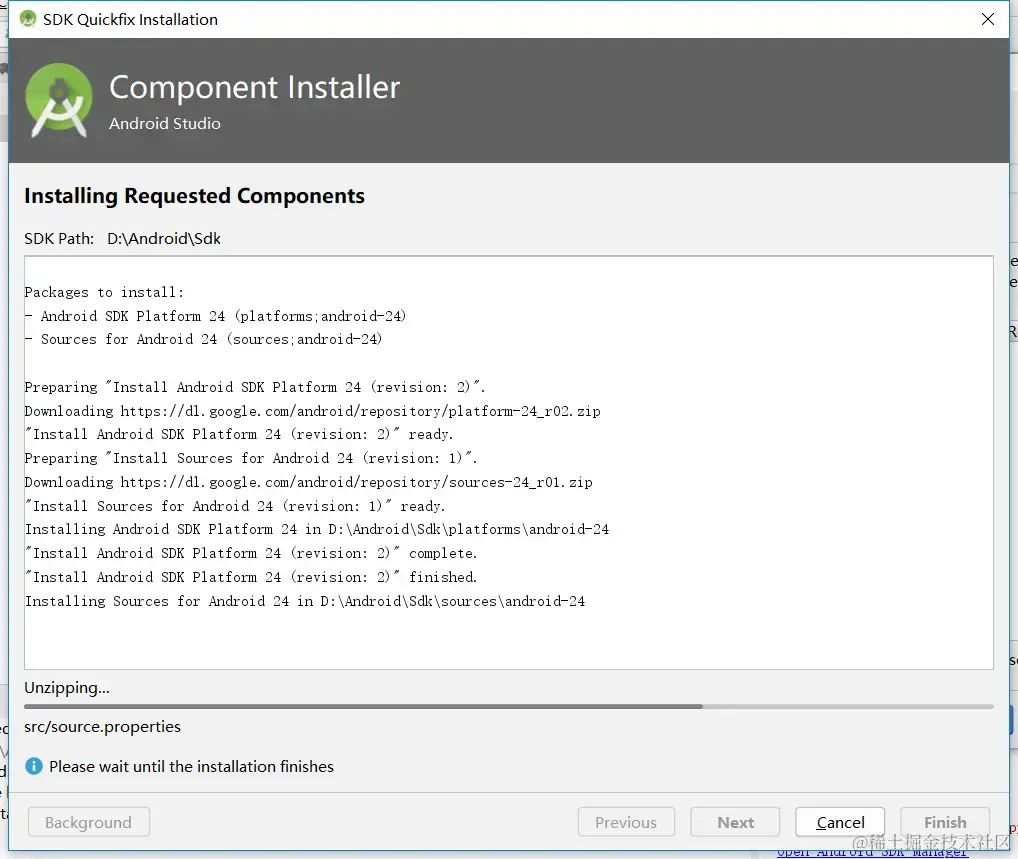Click the Cancel button
Image resolution: width=1018 pixels, height=859 pixels.
point(839,822)
